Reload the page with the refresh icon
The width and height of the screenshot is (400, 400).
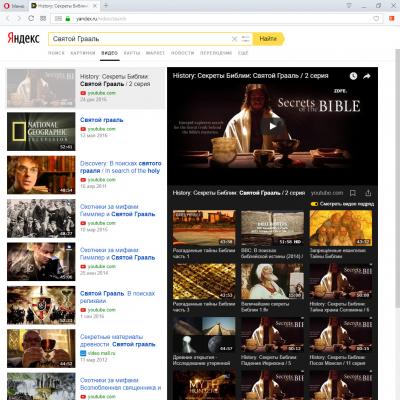point(31,18)
